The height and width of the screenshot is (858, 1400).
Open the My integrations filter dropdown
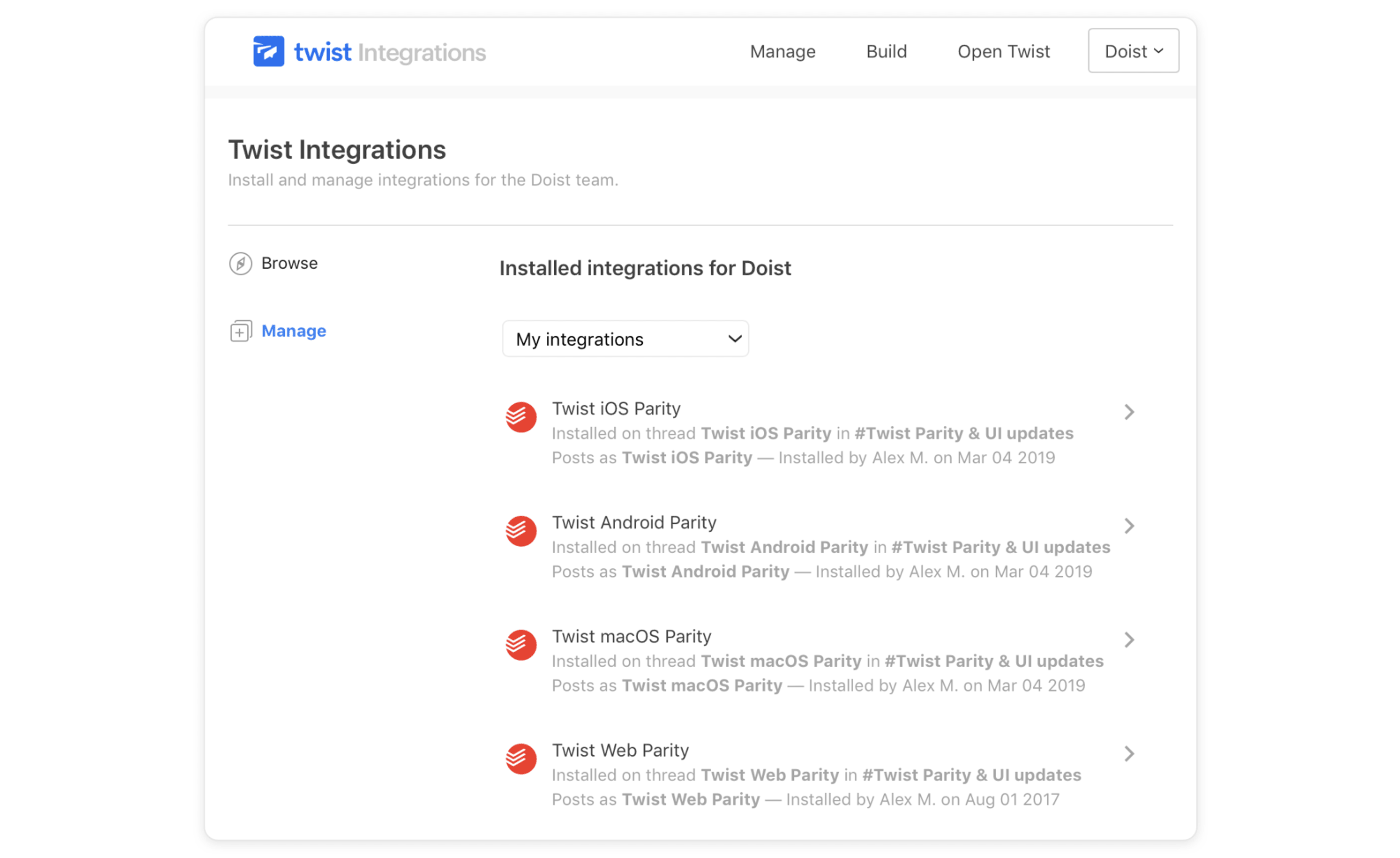[625, 339]
